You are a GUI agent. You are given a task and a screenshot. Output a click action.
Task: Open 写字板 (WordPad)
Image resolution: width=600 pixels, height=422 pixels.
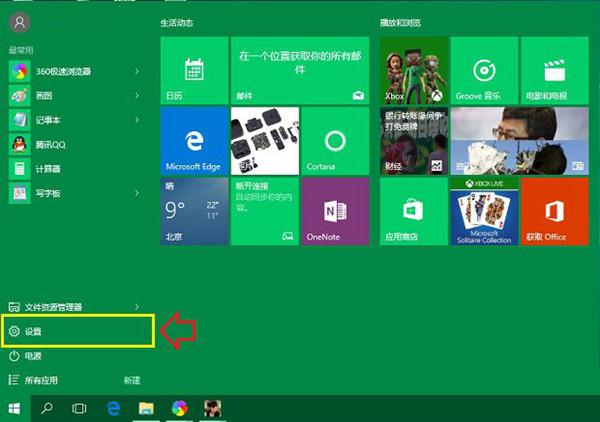click(x=74, y=193)
